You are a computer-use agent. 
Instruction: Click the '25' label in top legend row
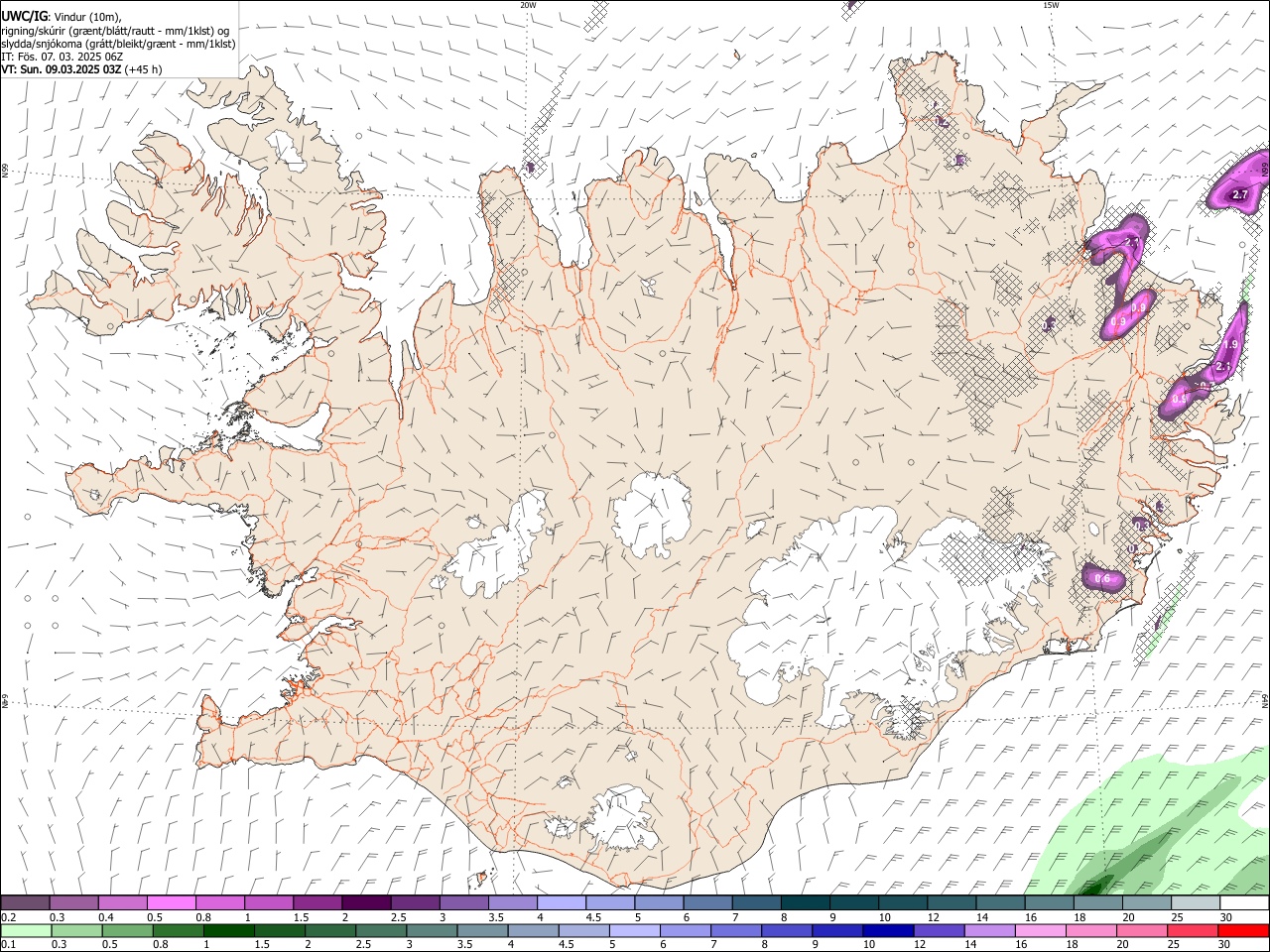pyautogui.click(x=1176, y=917)
